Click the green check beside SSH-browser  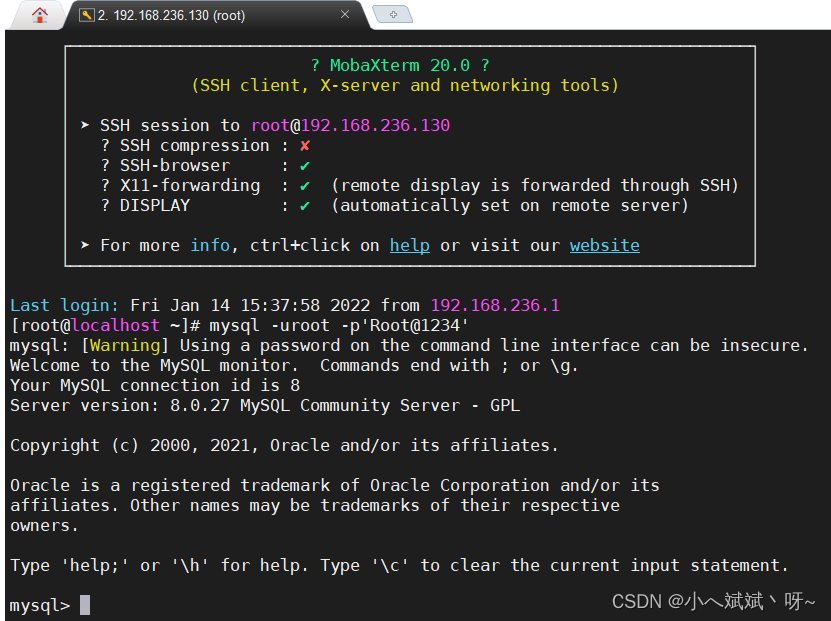click(x=305, y=166)
